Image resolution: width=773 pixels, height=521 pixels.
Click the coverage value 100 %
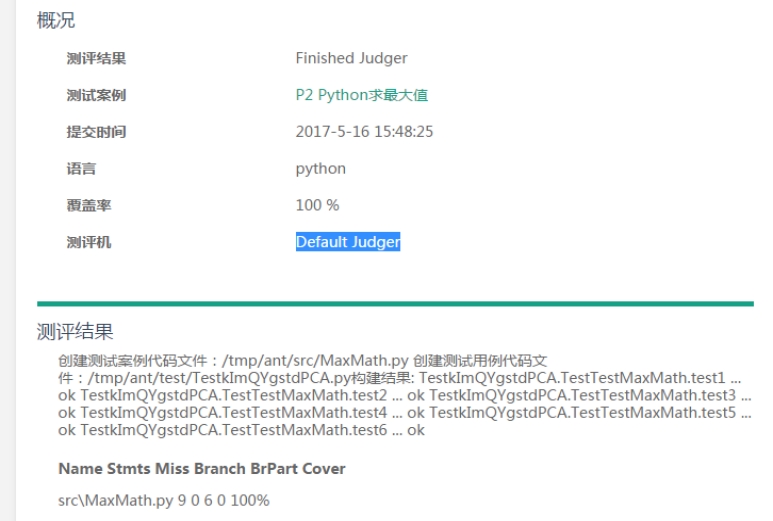coord(317,205)
